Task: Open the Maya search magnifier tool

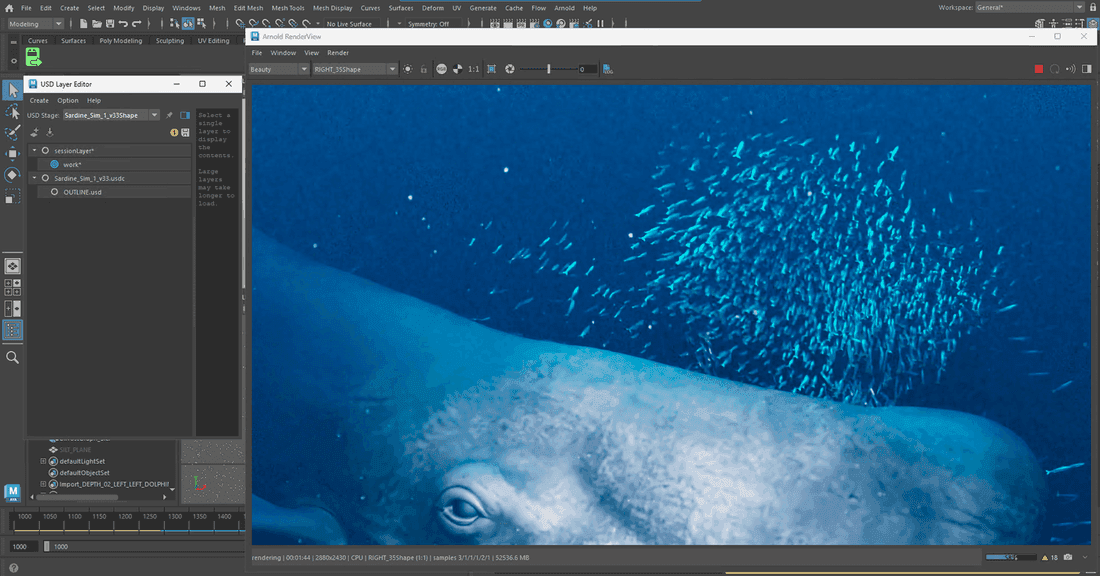Action: coord(12,357)
